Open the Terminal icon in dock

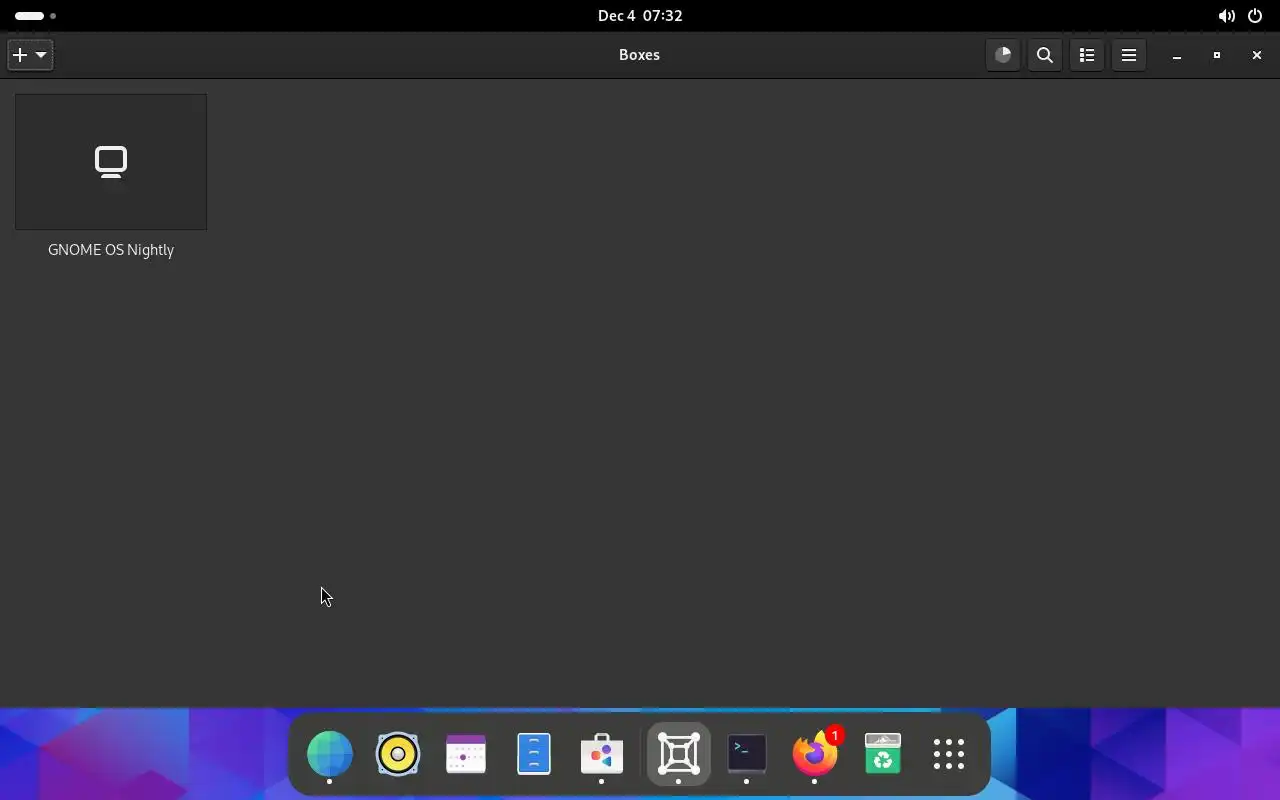tap(747, 754)
